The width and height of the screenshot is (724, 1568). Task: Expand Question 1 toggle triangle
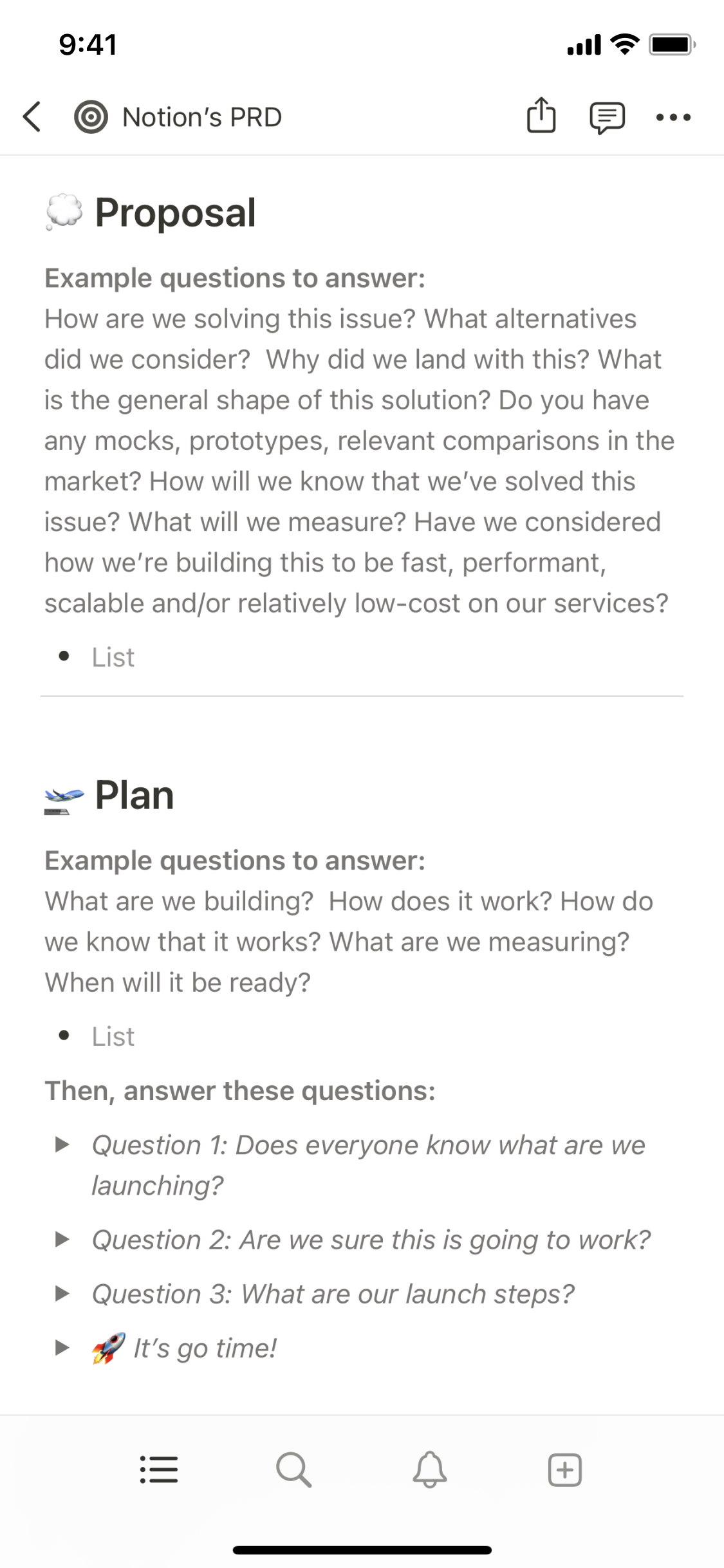62,1144
